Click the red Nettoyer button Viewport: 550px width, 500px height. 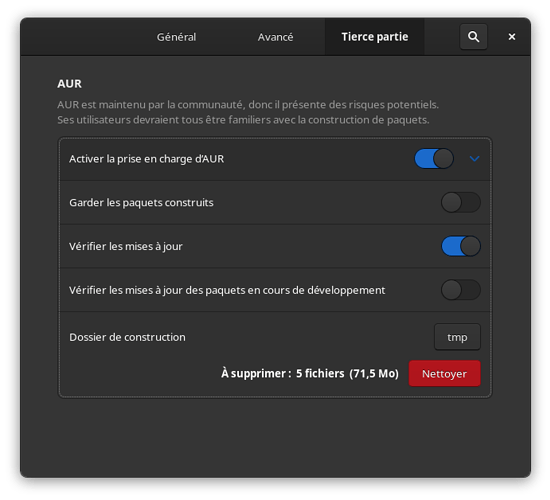click(x=444, y=373)
